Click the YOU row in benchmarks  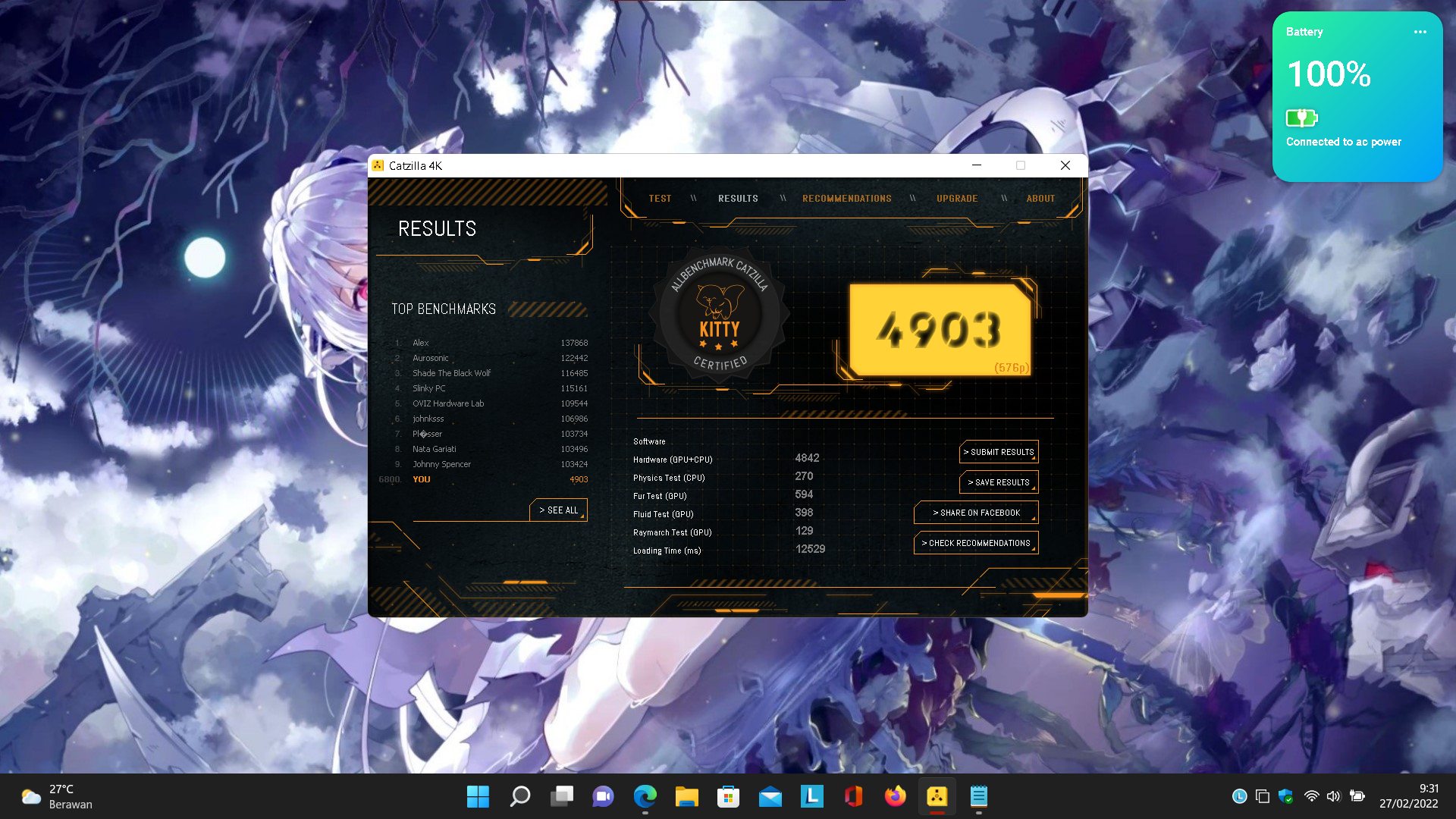[x=484, y=479]
